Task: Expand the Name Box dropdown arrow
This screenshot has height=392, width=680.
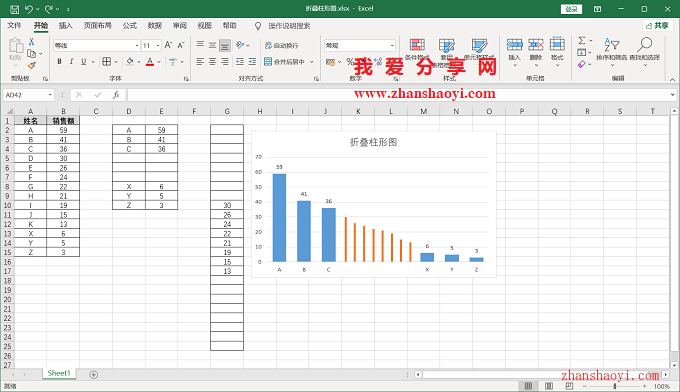Action: click(x=50, y=95)
